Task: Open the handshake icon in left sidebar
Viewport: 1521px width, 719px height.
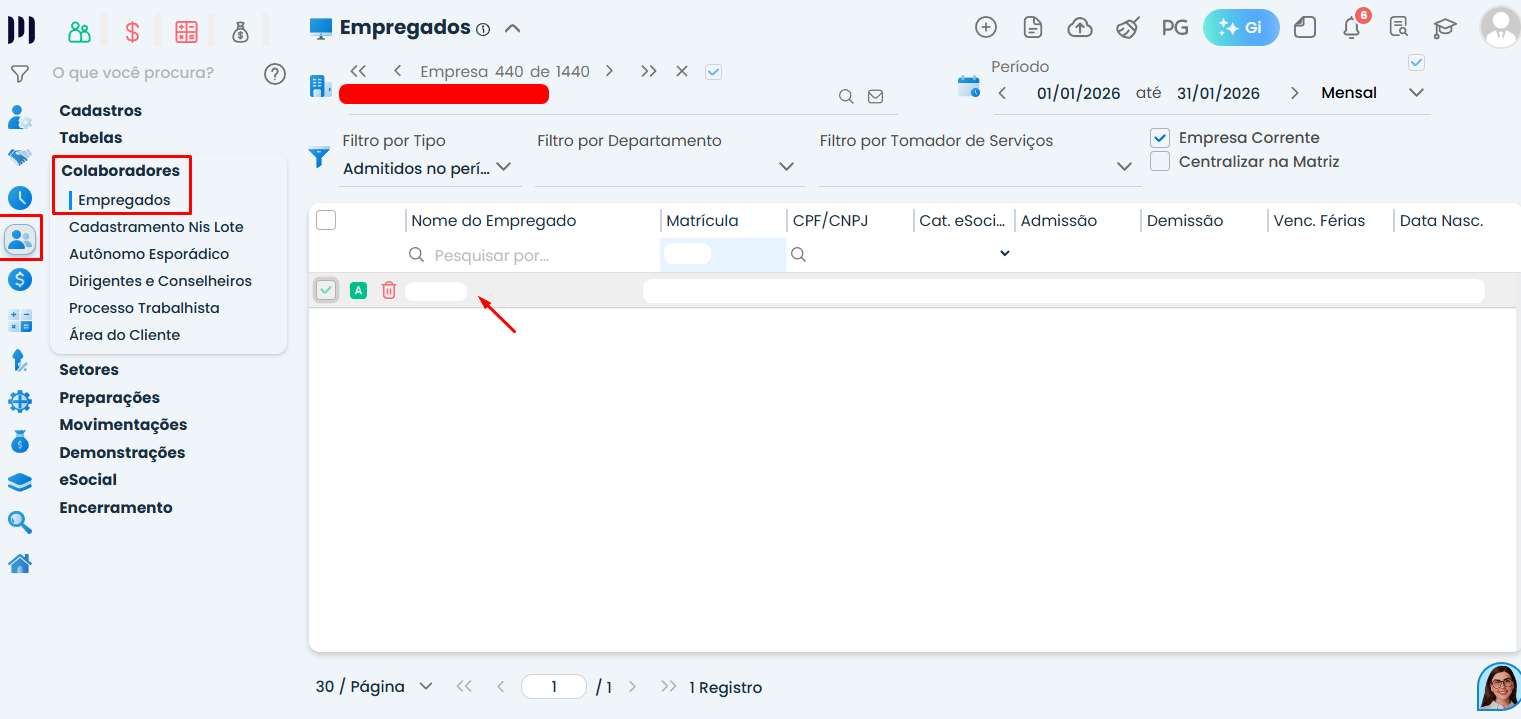Action: [x=20, y=157]
